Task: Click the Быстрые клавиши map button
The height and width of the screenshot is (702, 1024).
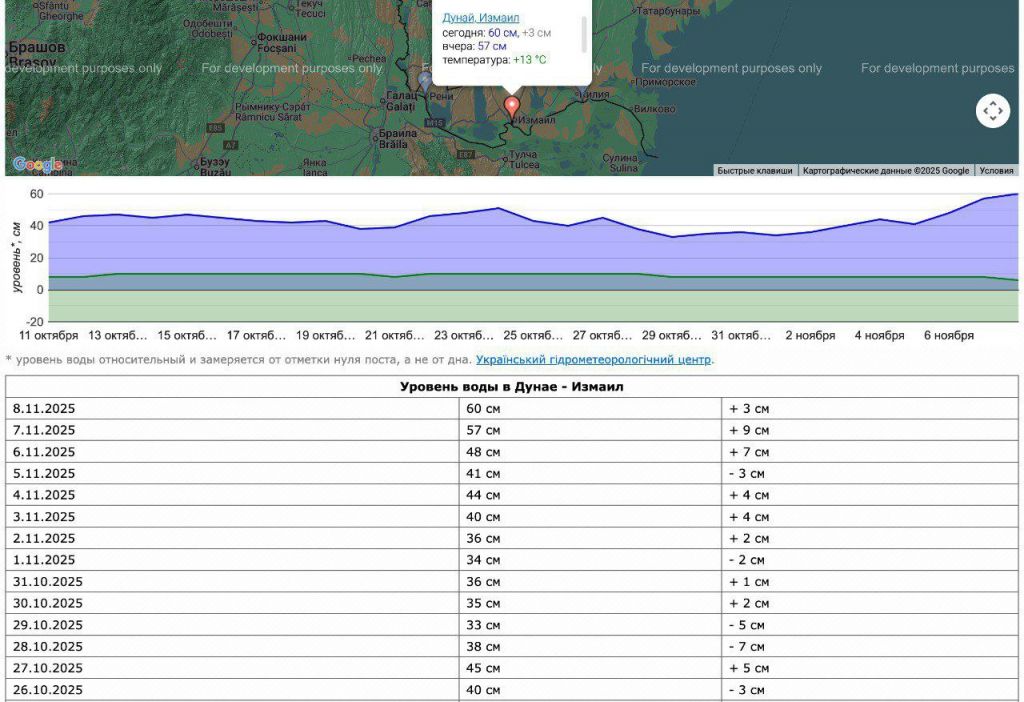Action: pyautogui.click(x=754, y=171)
